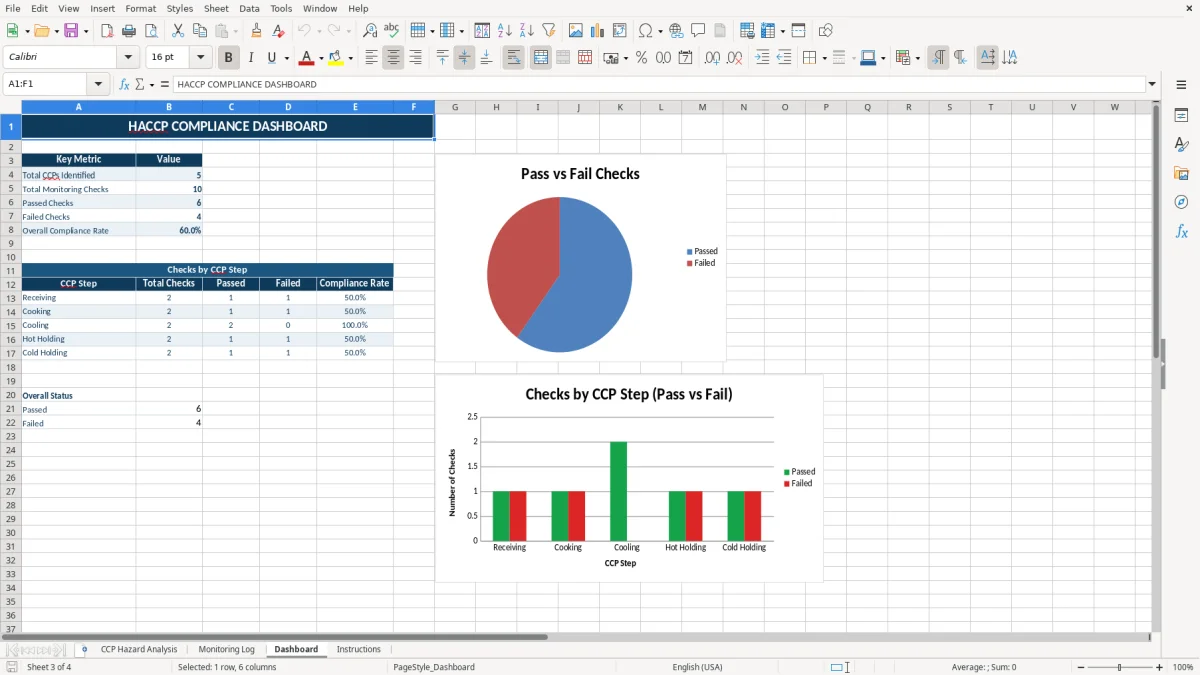Click the Clone Formatting paintbrush icon
Viewport: 1200px width, 675px height.
coord(257,31)
